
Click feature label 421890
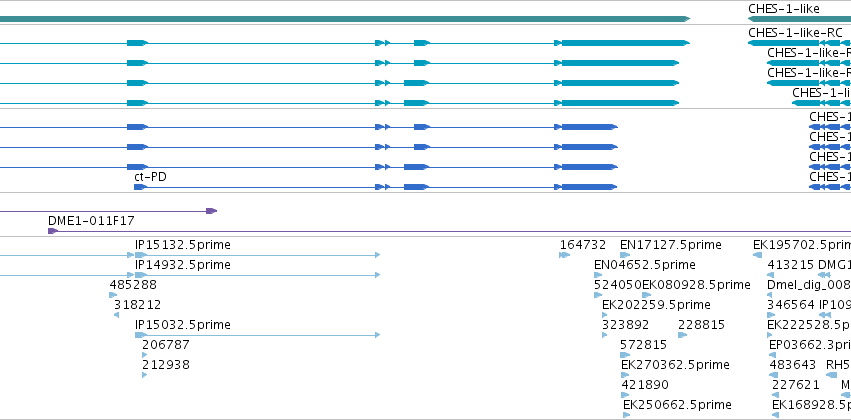(x=645, y=384)
